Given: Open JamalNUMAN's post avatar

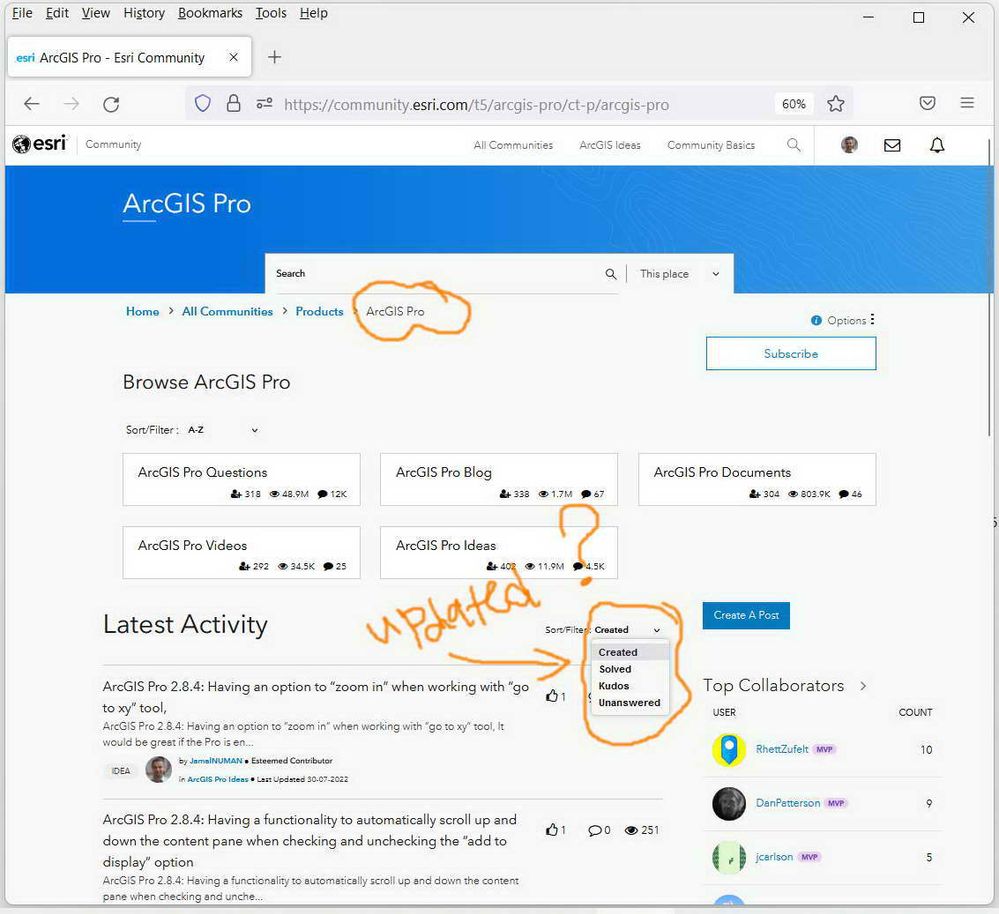Looking at the screenshot, I should (158, 769).
